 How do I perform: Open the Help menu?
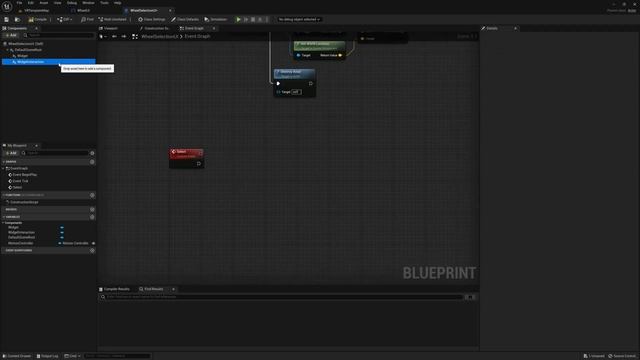pyautogui.click(x=118, y=3)
